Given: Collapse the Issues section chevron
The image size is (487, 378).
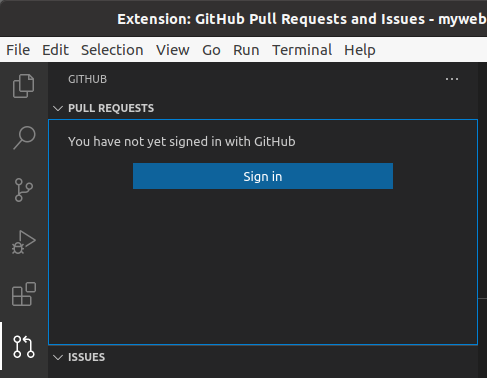Looking at the screenshot, I should tap(58, 357).
